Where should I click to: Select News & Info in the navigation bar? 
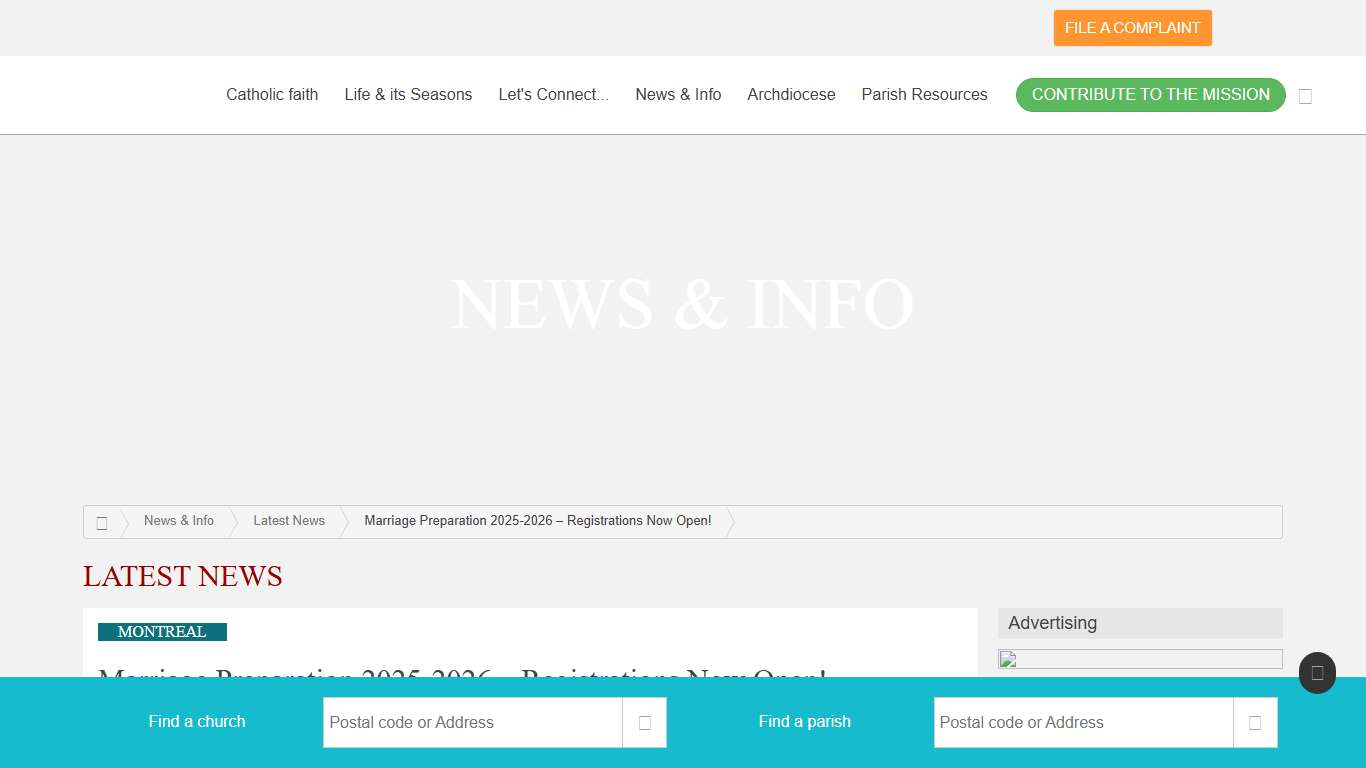coord(678,95)
